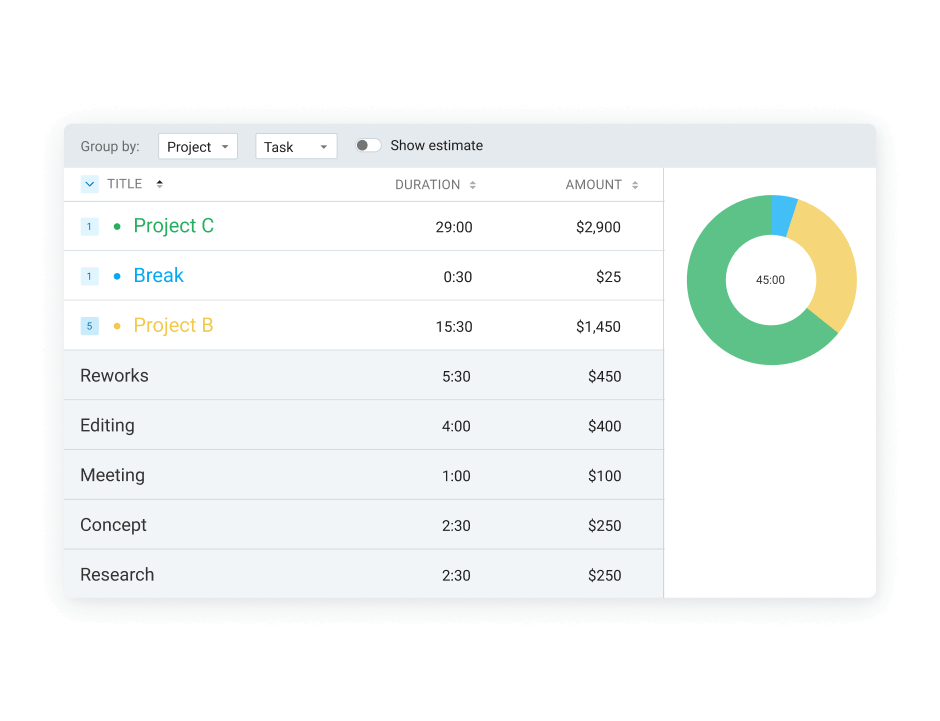Click the yellow dot beside Project B
The height and width of the screenshot is (721, 940).
(119, 325)
